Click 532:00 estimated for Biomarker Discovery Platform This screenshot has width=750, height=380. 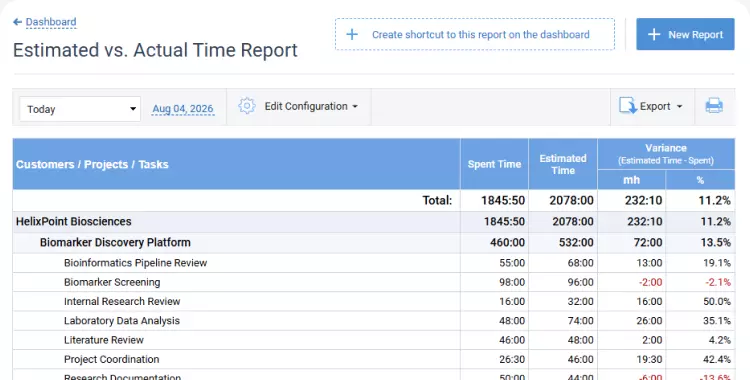point(576,243)
